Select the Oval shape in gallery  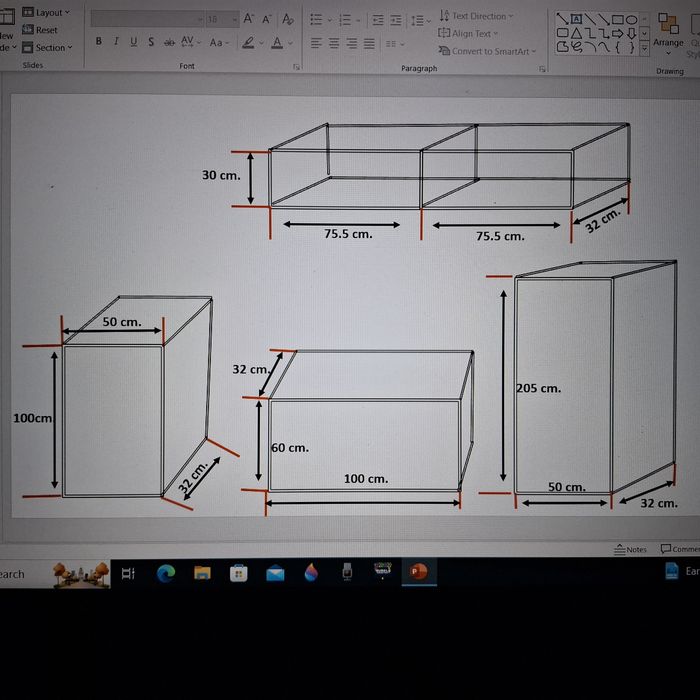631,20
